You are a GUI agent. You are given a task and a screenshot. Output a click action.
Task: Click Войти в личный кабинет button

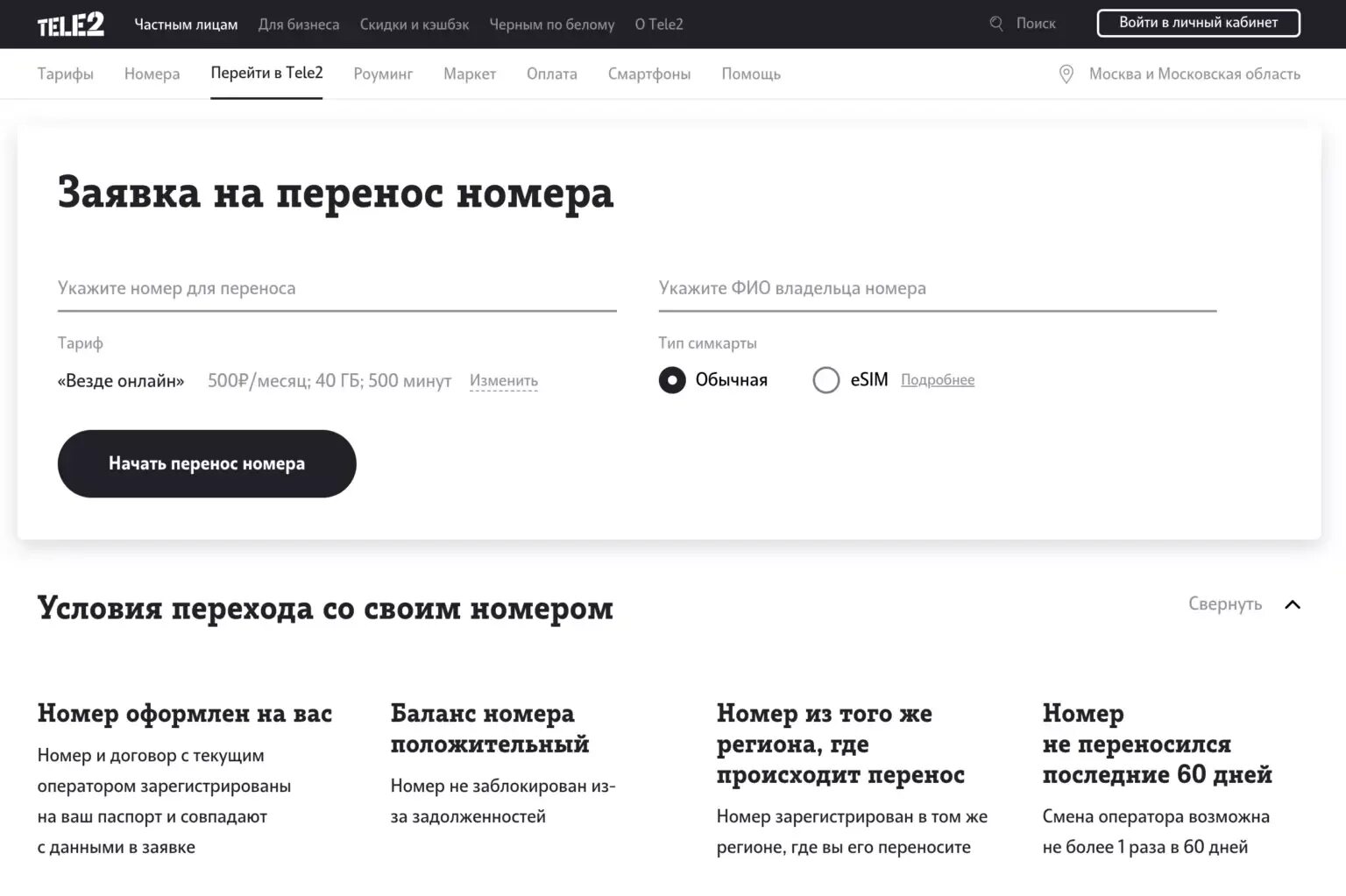pos(1198,23)
